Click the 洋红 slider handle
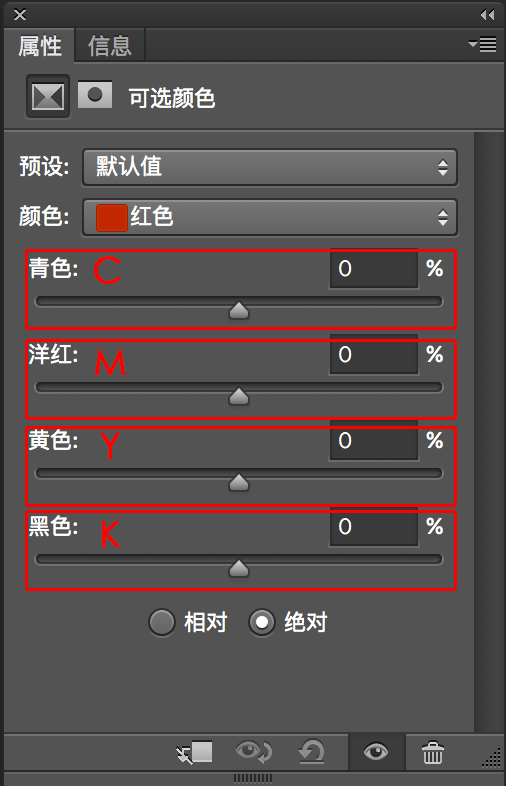 click(239, 396)
